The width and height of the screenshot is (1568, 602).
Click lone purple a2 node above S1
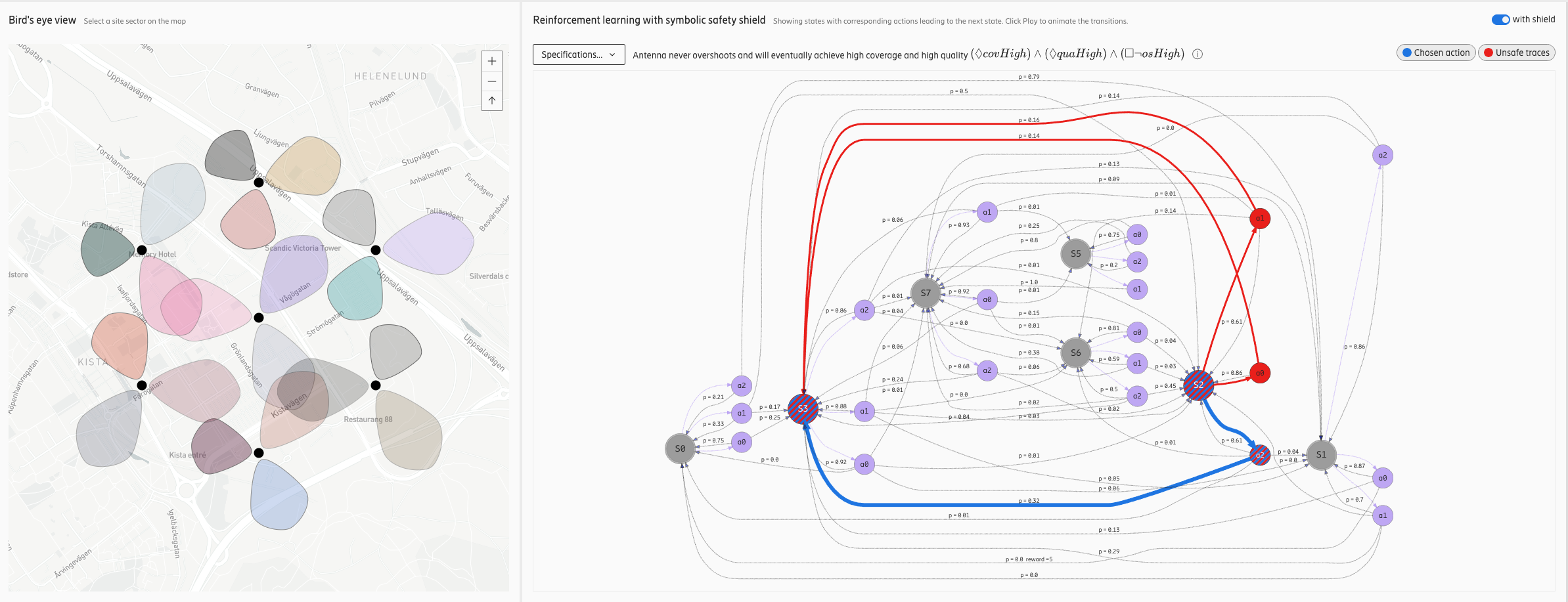pyautogui.click(x=1383, y=155)
